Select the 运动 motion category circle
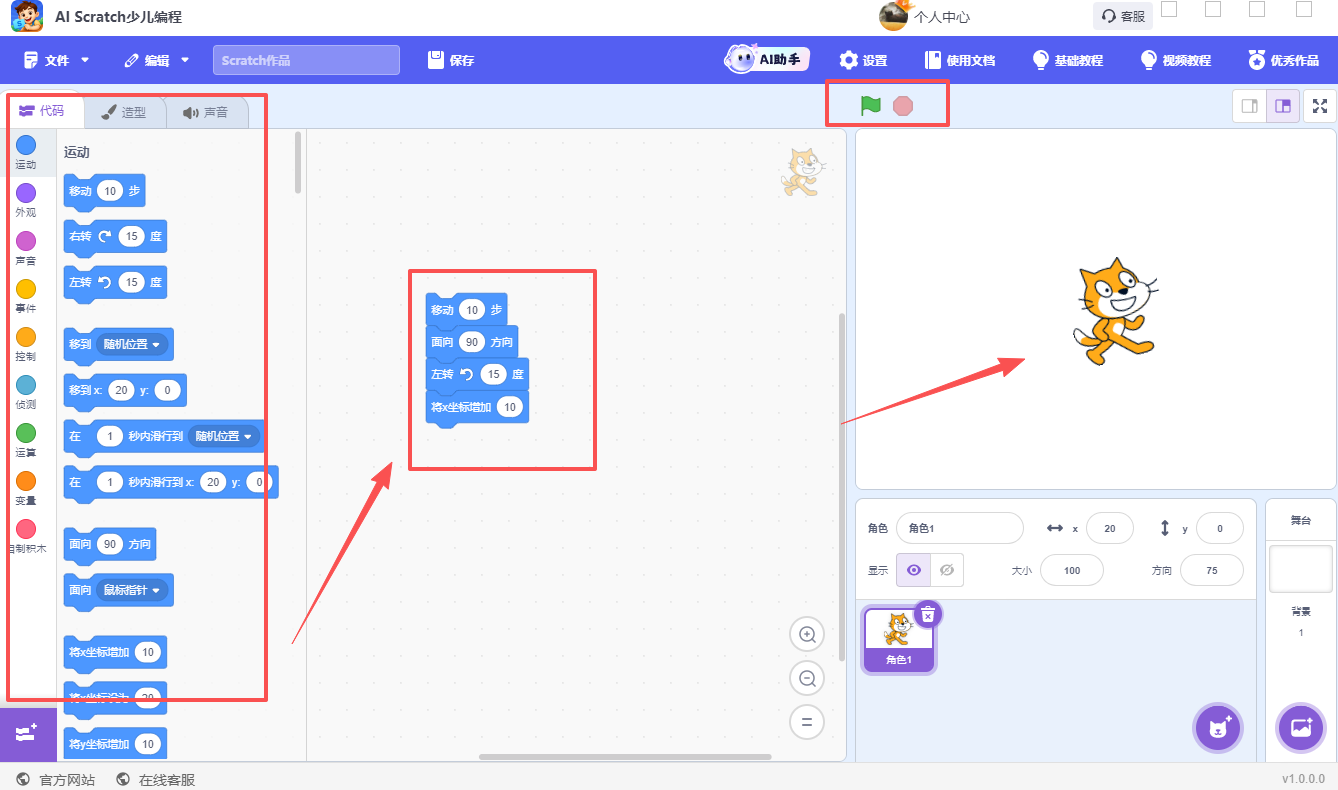The height and width of the screenshot is (790, 1338). [26, 145]
